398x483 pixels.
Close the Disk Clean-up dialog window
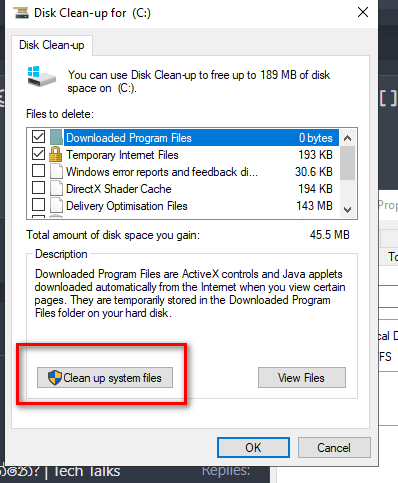click(x=363, y=13)
